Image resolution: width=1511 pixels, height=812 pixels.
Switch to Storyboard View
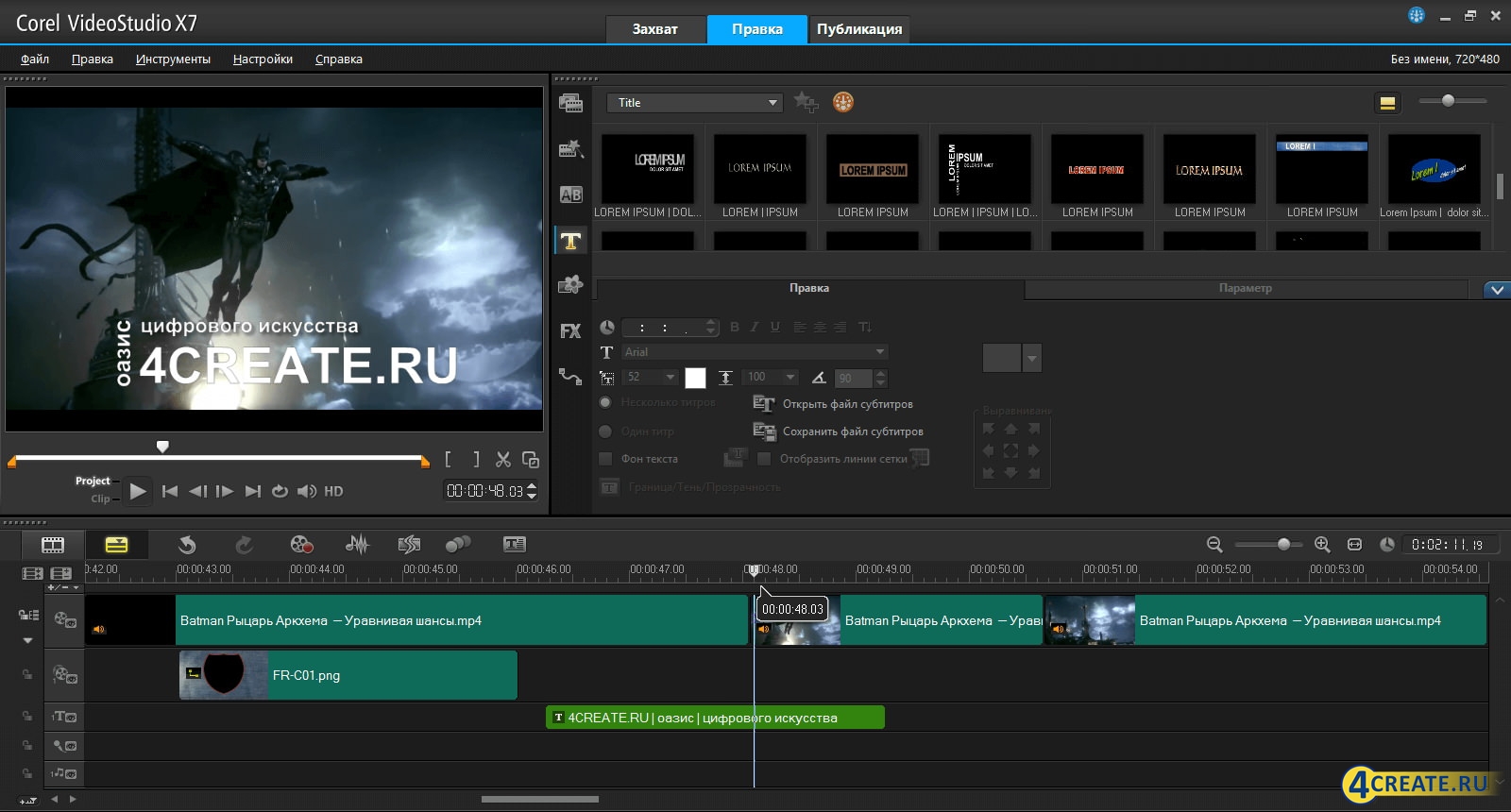(53, 545)
